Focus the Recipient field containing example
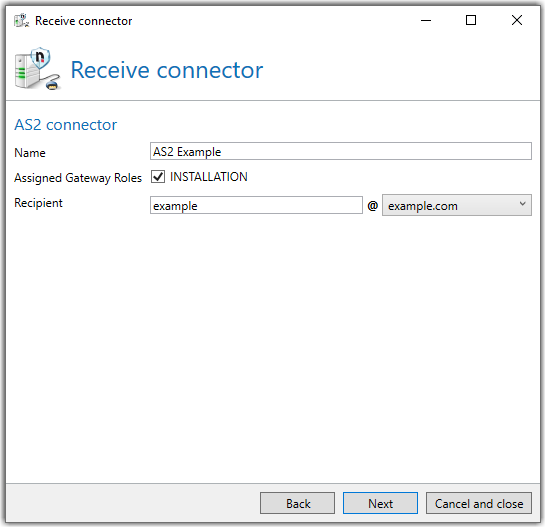This screenshot has height=528, width=546. [256, 205]
